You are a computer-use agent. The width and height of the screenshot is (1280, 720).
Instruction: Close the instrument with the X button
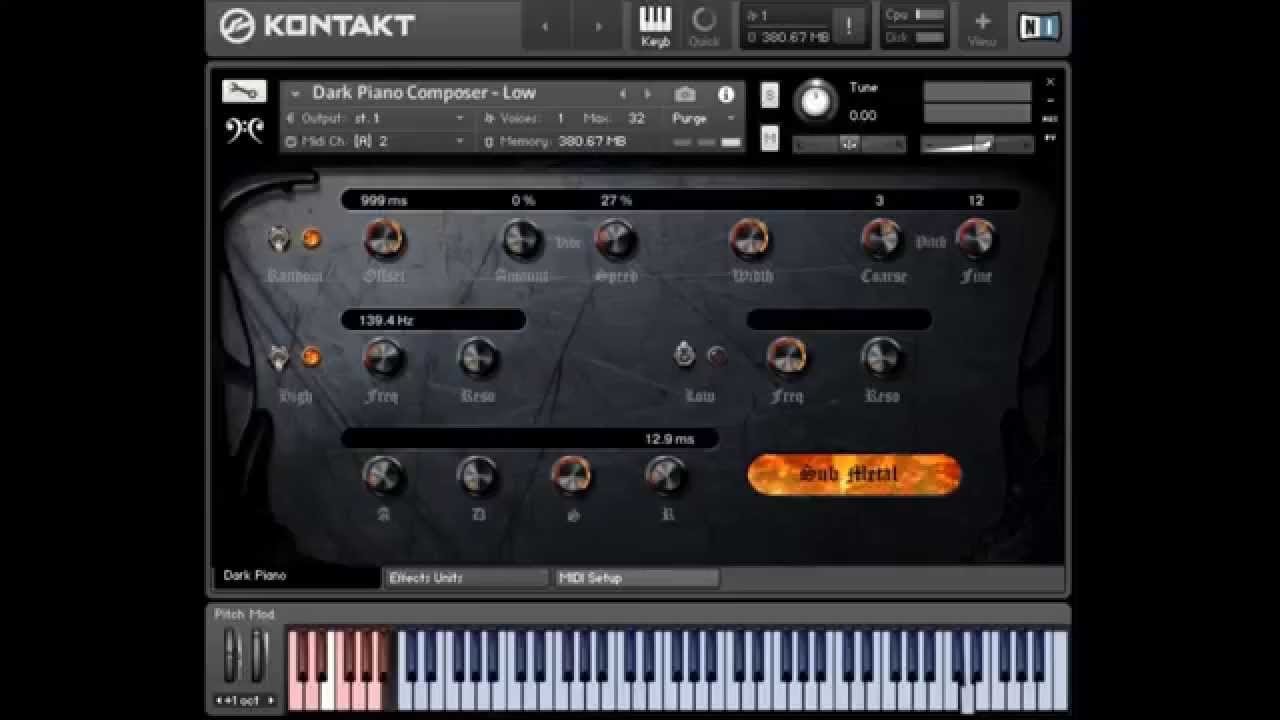[1050, 82]
